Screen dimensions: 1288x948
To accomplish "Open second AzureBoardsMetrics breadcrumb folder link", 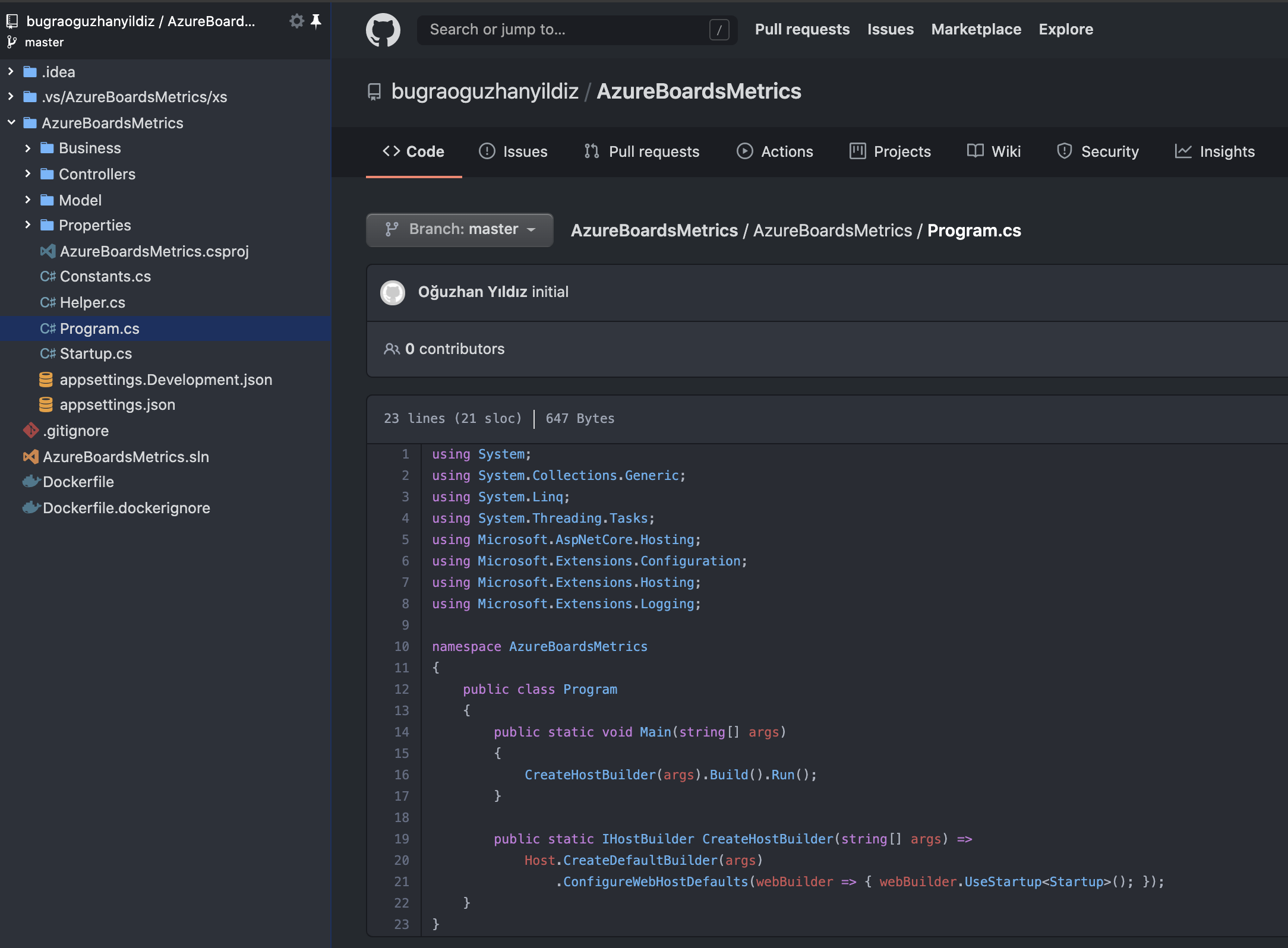I will coord(832,230).
